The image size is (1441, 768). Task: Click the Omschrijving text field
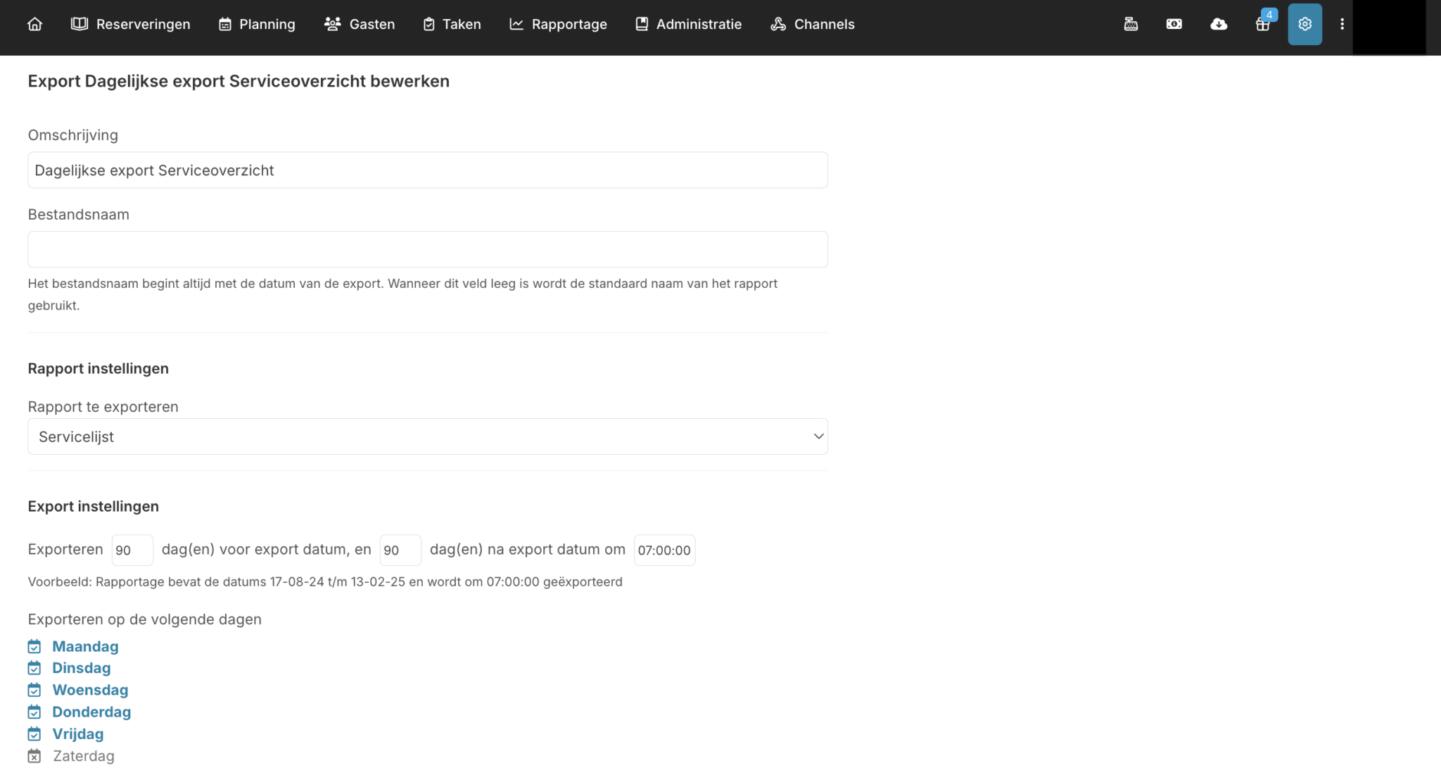(x=427, y=170)
